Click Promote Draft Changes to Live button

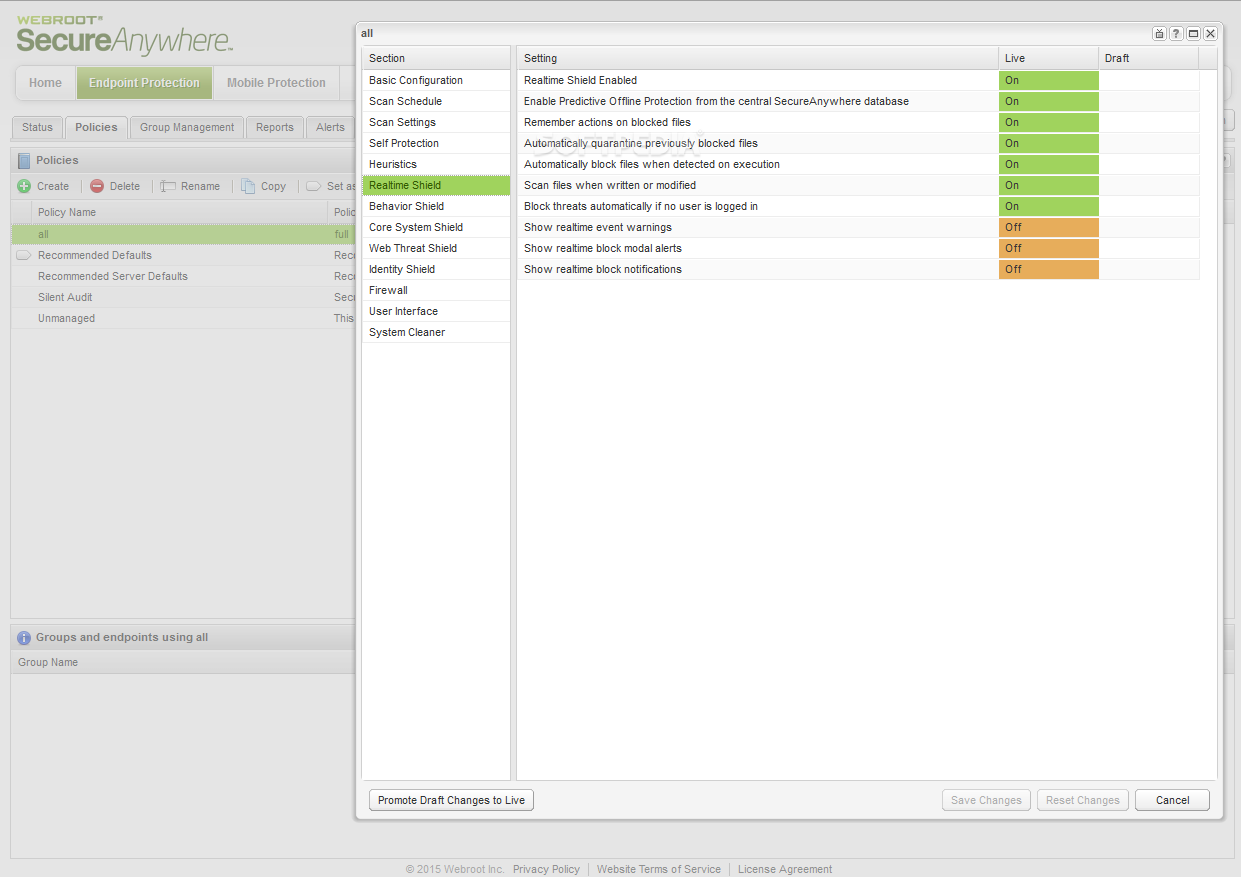point(451,800)
